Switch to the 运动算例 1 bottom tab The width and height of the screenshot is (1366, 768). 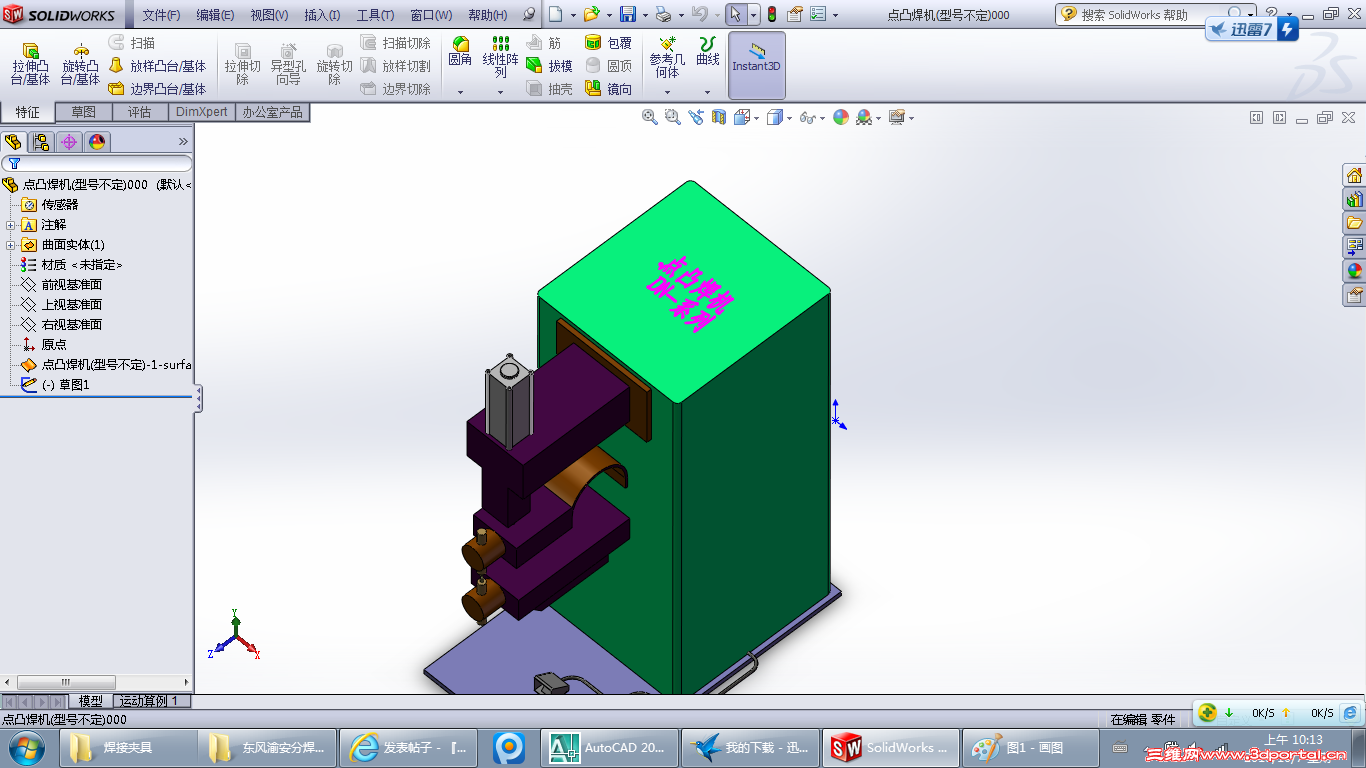(x=150, y=701)
